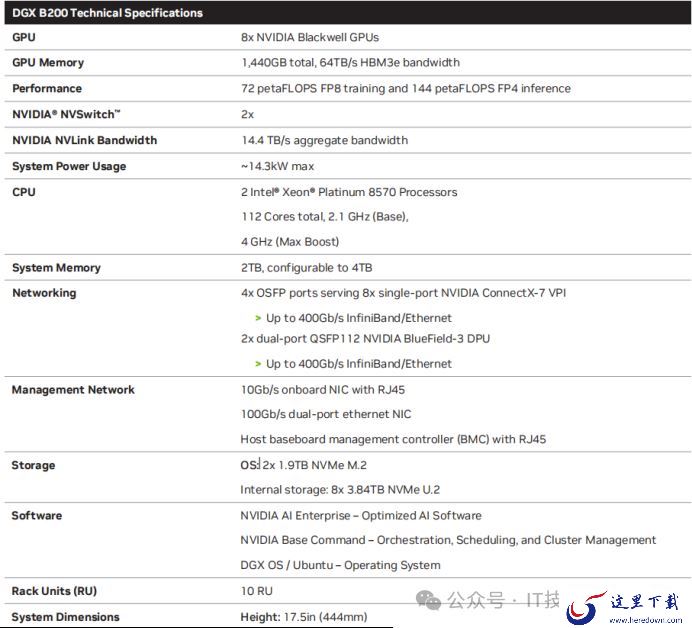Click 2TB, configurable to 4TB value

[x=307, y=268]
